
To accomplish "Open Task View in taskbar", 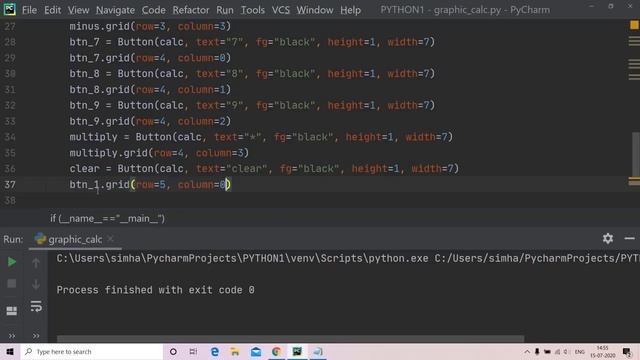I will (x=193, y=351).
